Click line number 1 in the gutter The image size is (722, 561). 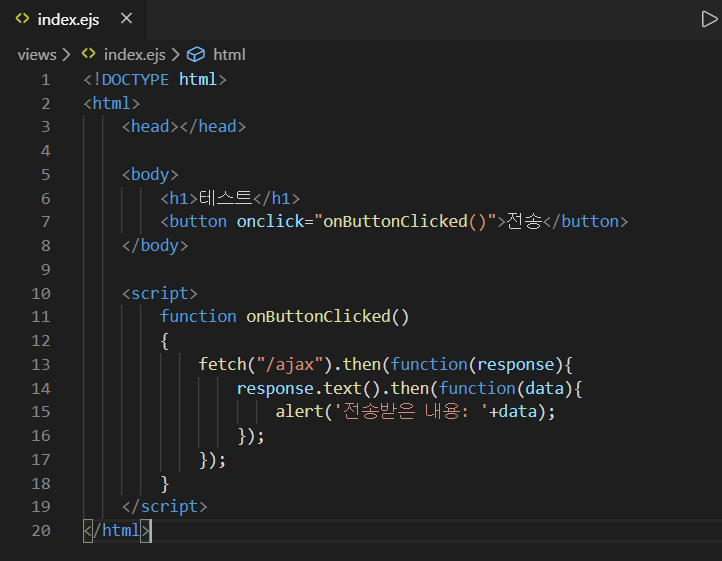point(45,79)
